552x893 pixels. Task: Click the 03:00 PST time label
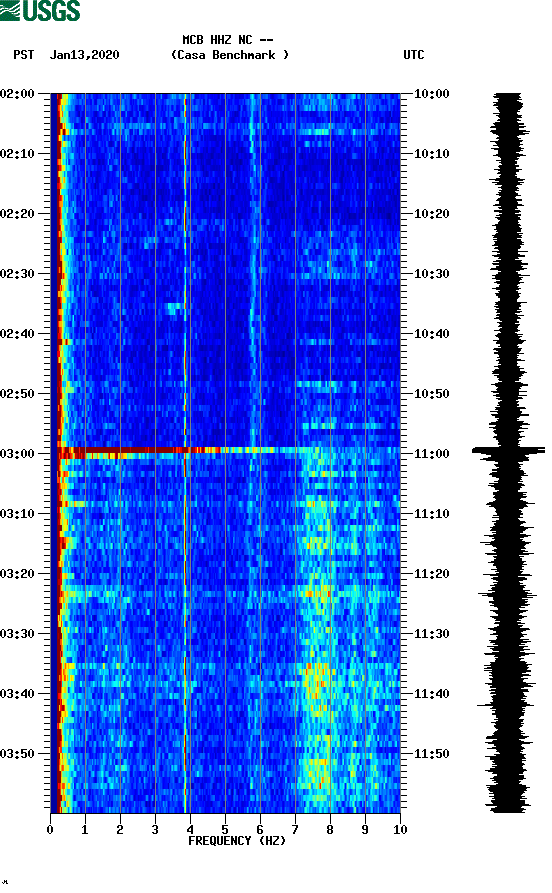(x=18, y=454)
